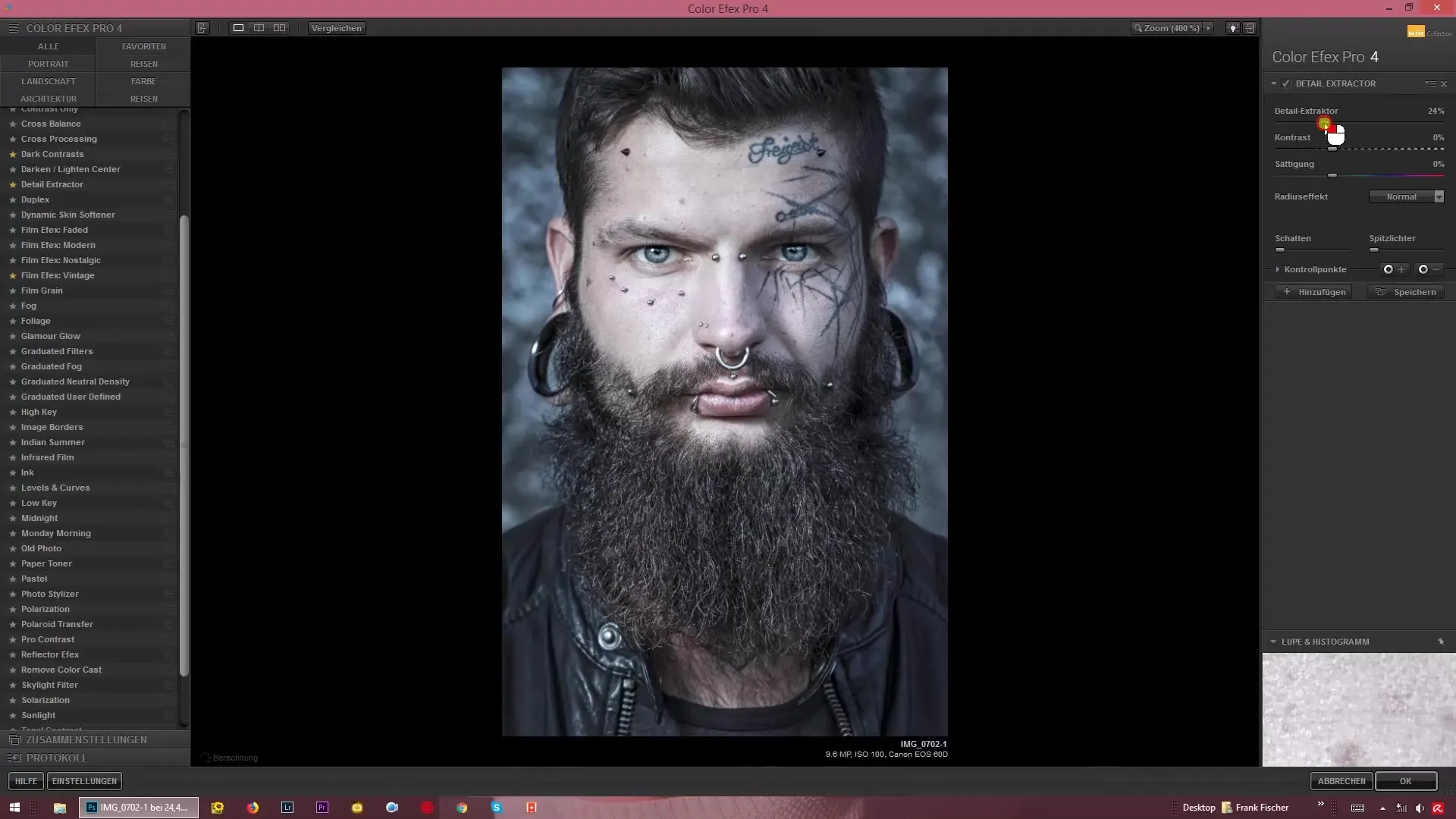Open EINSTELLUNGEN settings
Screen dimensions: 1456x819
[84, 781]
